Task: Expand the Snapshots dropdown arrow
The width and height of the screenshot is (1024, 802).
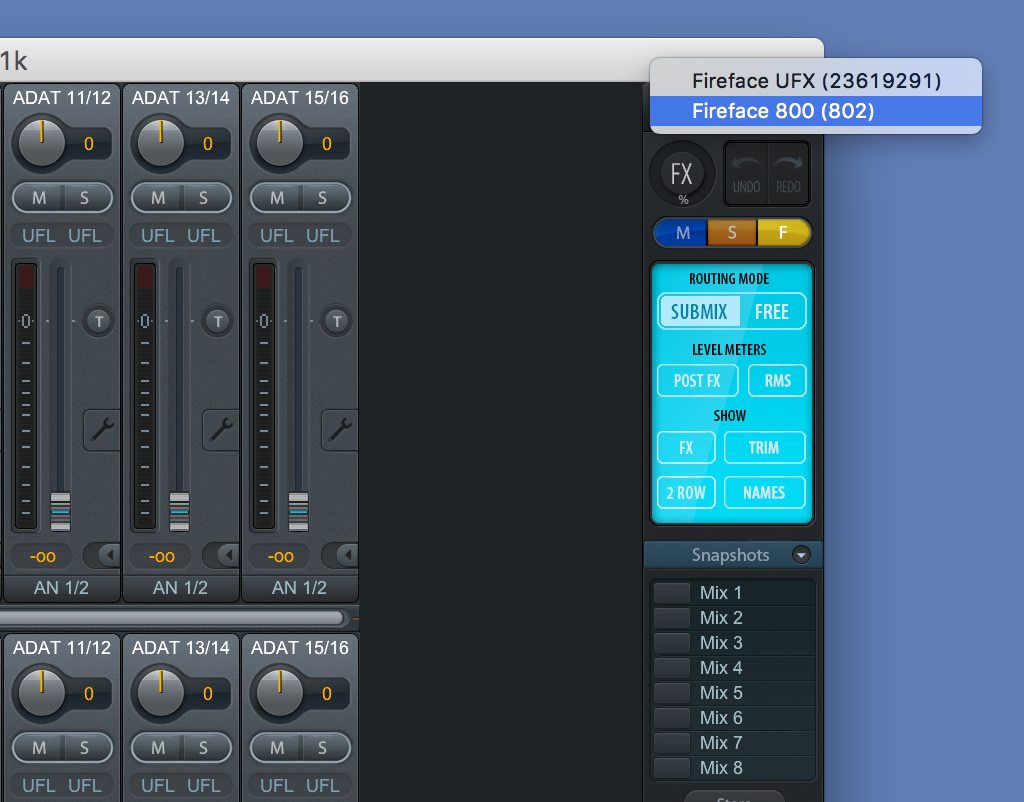Action: [800, 555]
